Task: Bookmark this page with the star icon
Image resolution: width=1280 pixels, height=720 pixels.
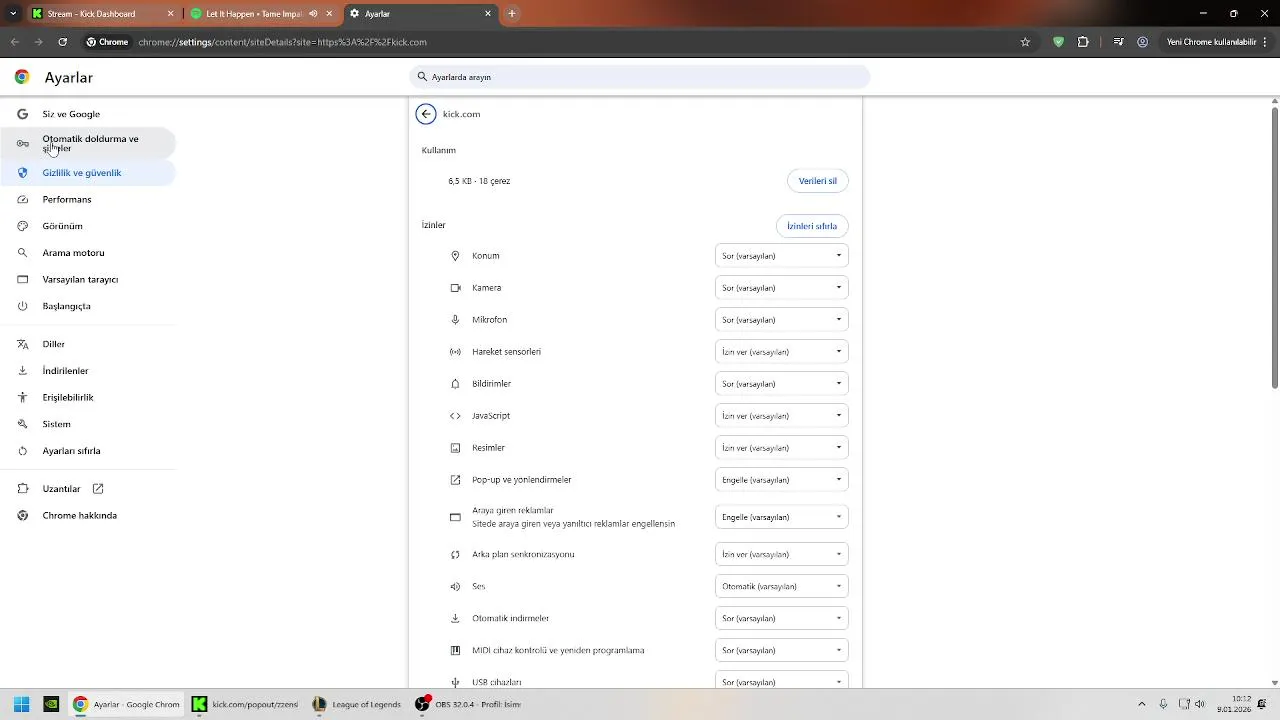Action: (1025, 42)
